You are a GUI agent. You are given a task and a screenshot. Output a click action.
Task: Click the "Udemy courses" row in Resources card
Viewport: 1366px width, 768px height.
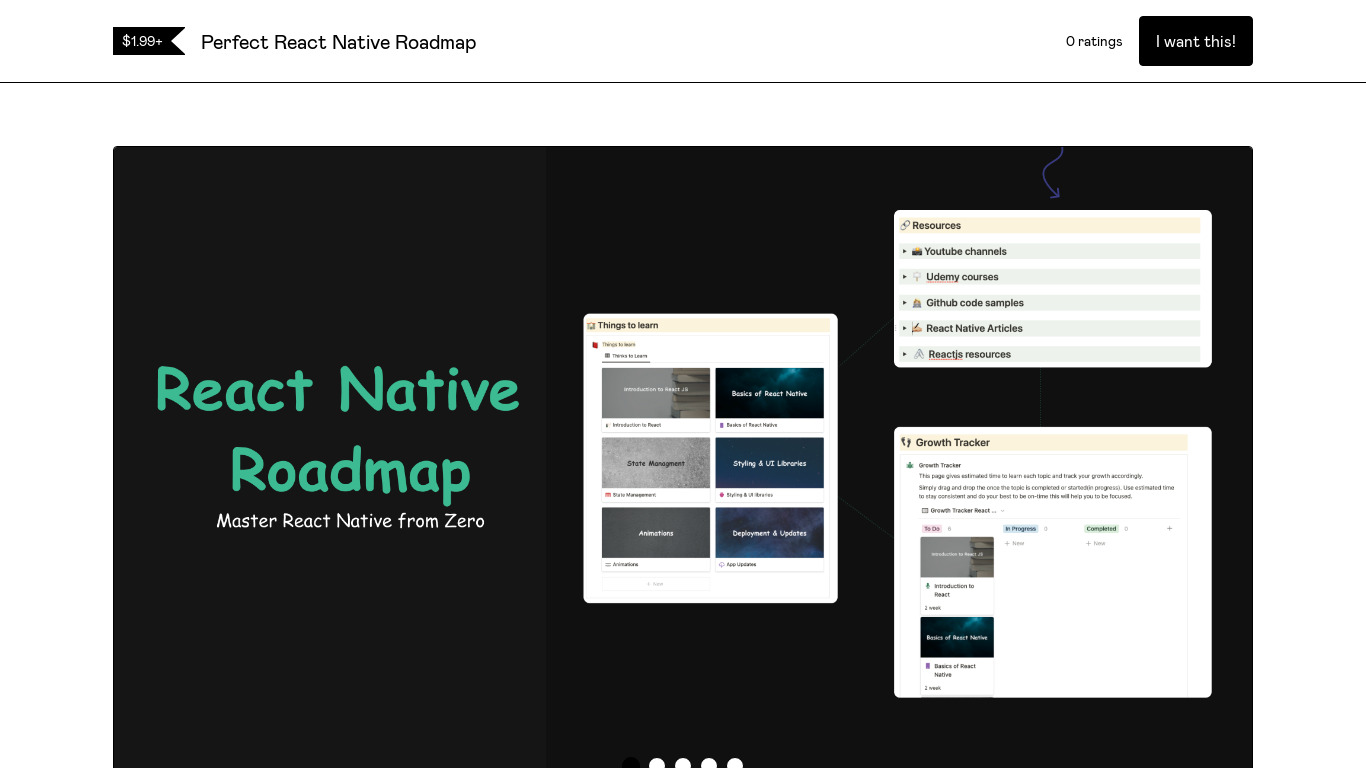click(x=1050, y=277)
